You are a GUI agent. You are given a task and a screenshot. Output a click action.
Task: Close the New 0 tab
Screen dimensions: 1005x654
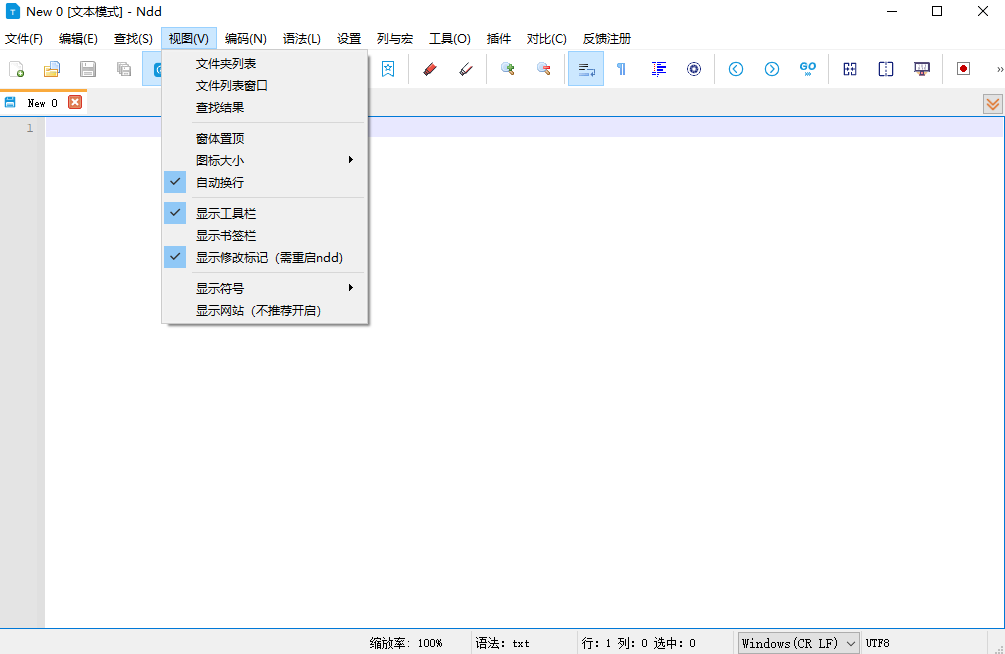(75, 103)
